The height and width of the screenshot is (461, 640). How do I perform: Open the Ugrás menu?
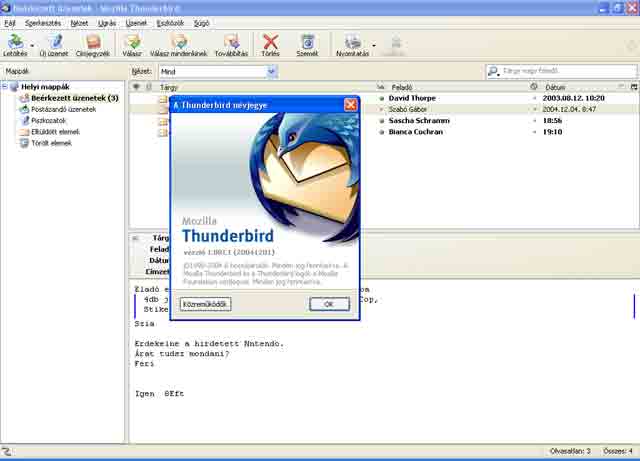point(107,23)
